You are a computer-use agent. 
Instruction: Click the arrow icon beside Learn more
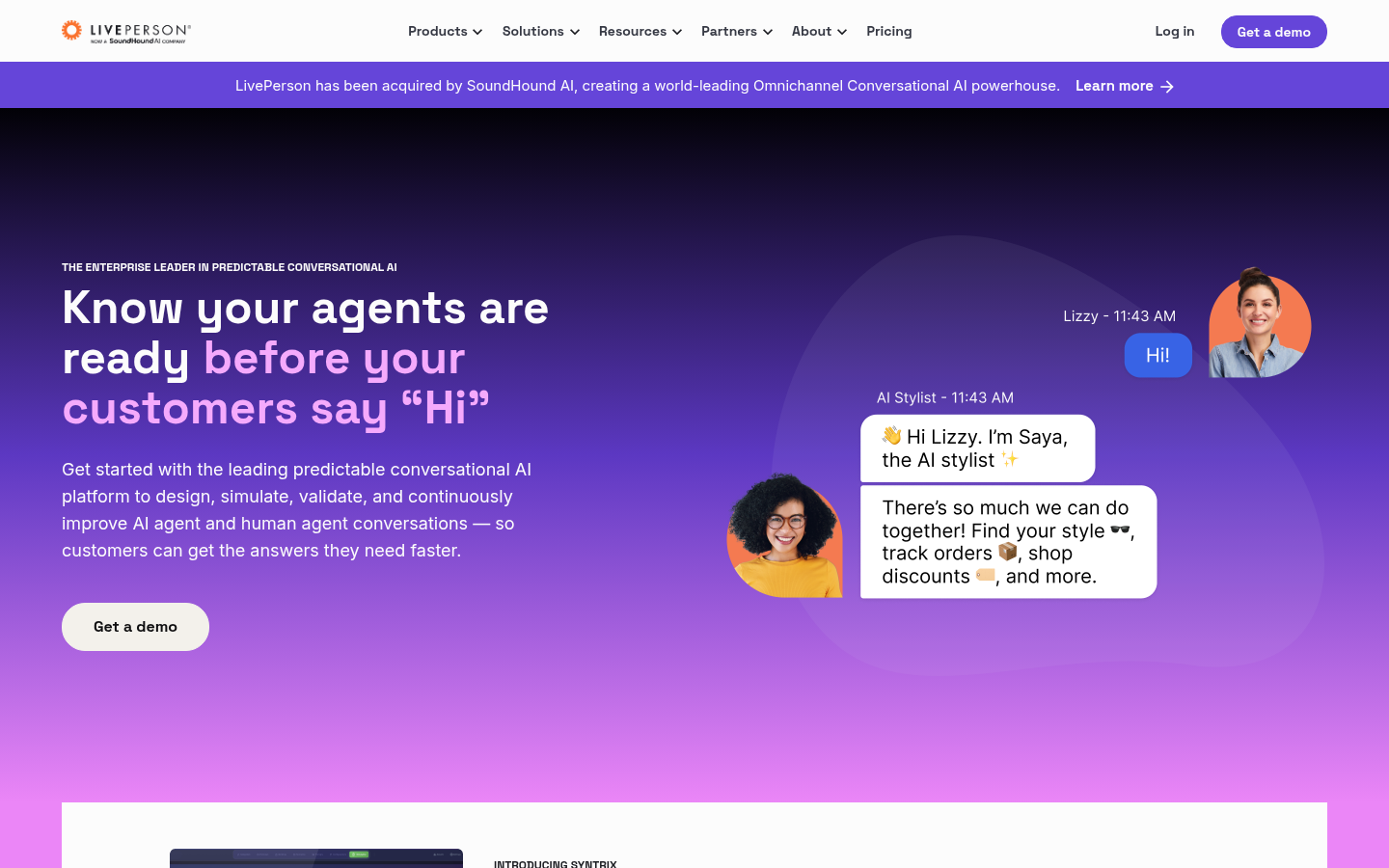coord(1167,87)
